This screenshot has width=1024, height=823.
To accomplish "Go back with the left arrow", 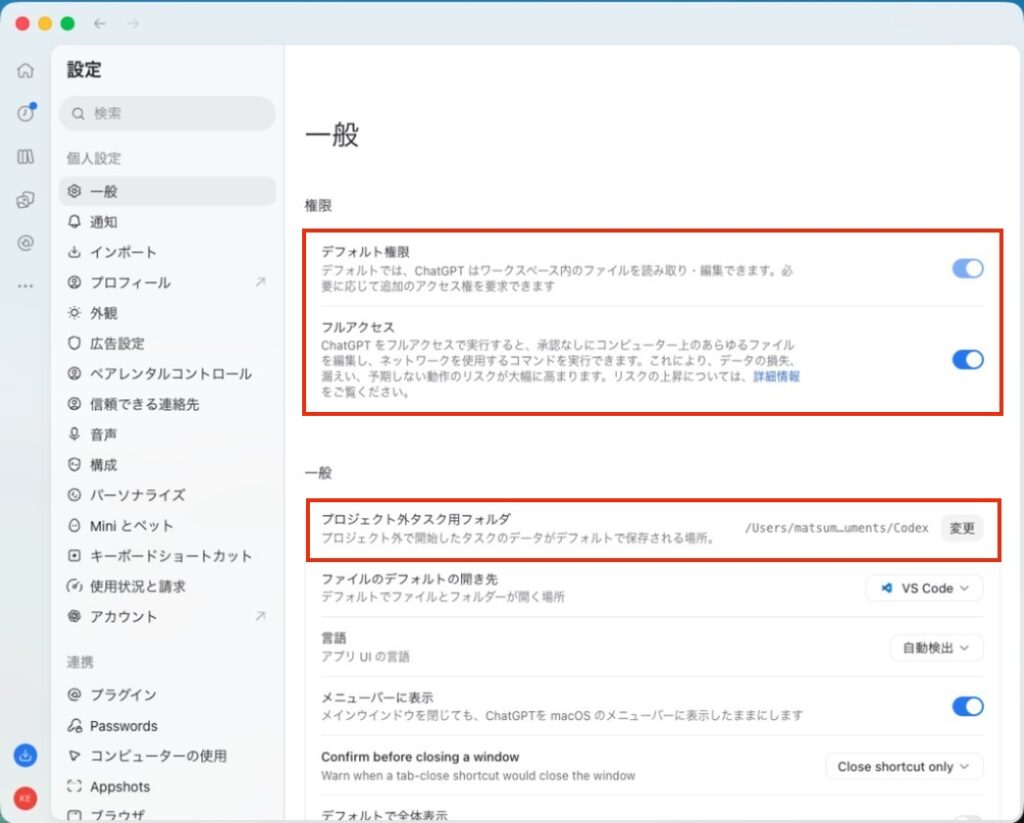I will 100,24.
